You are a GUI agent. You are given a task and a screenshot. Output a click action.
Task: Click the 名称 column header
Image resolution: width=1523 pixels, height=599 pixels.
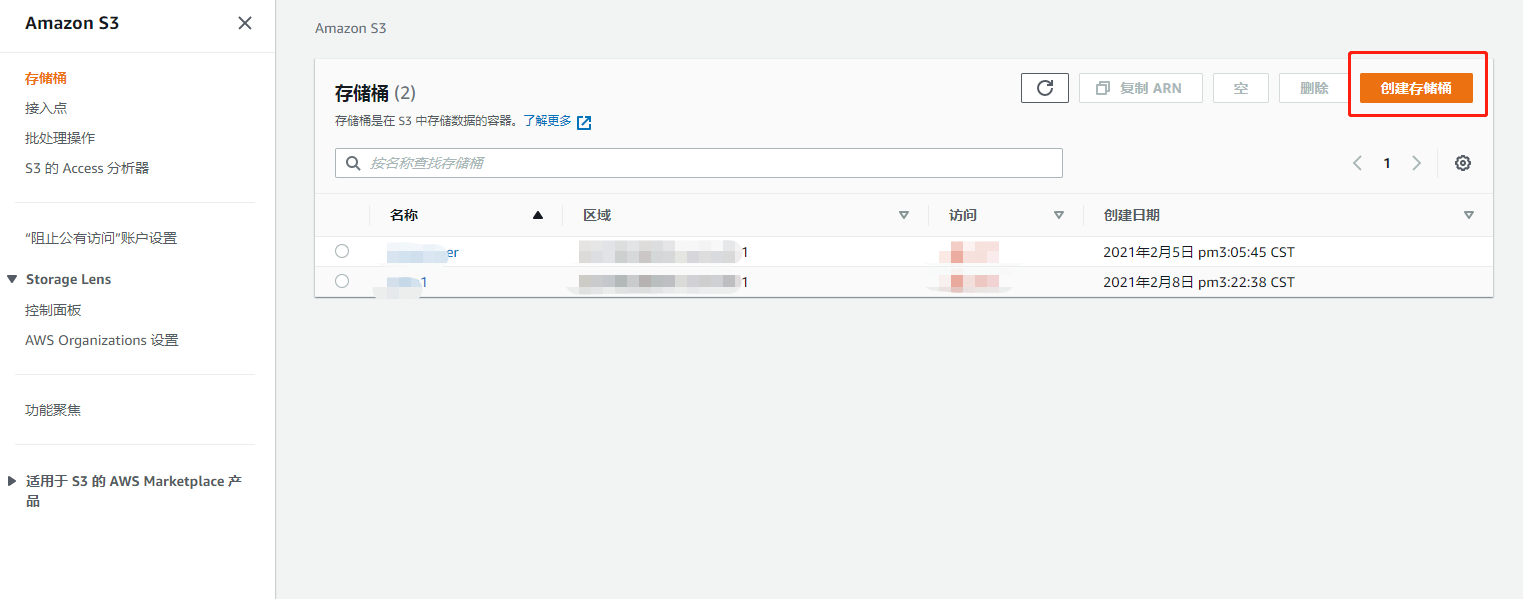click(404, 215)
